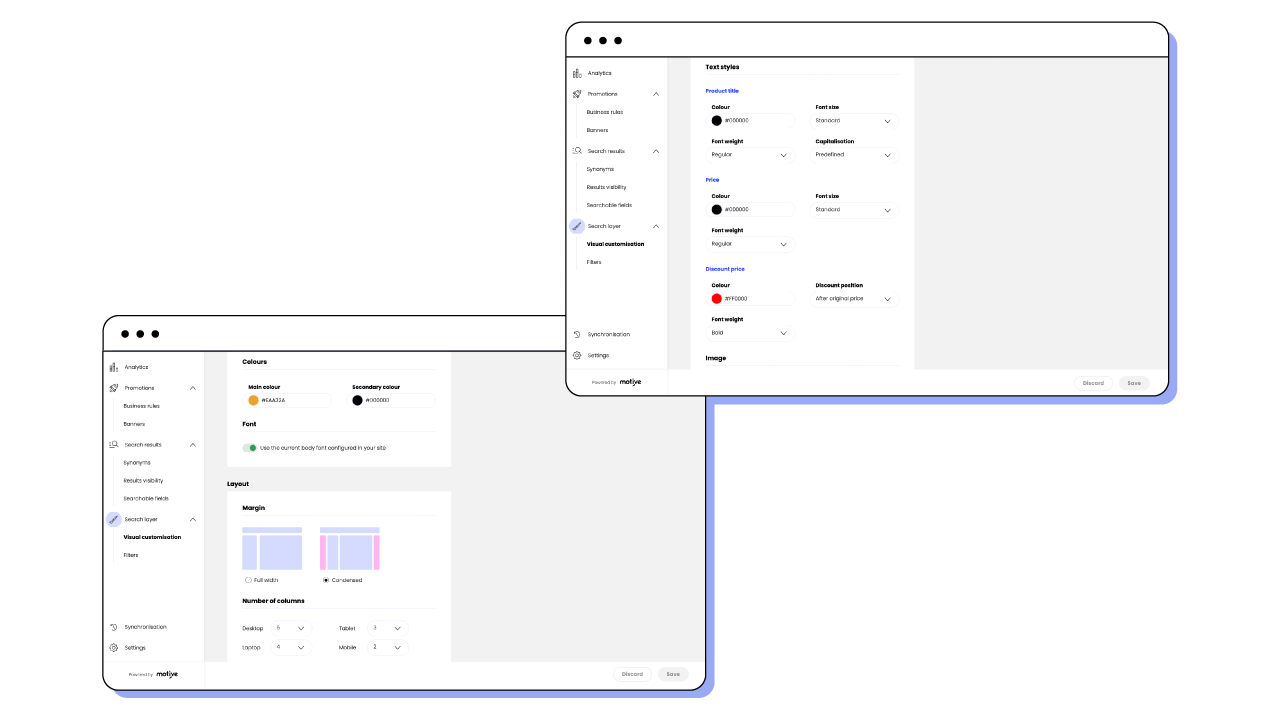Open the Font weight dropdown under Product title
Viewport: 1280px width, 720px height.
[x=750, y=154]
